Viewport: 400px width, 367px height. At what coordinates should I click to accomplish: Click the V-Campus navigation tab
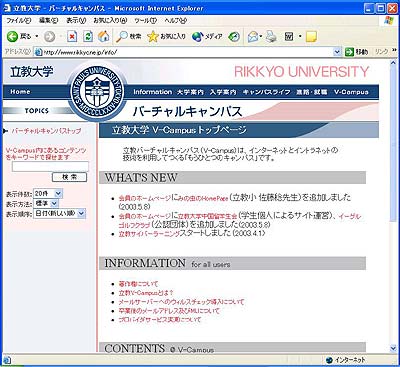[x=351, y=92]
